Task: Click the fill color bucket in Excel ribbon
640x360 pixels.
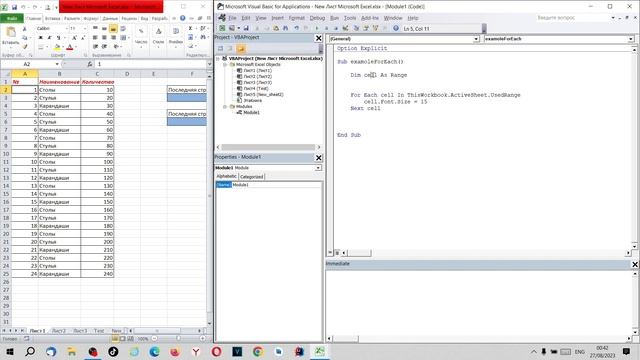Action: [x=57, y=47]
